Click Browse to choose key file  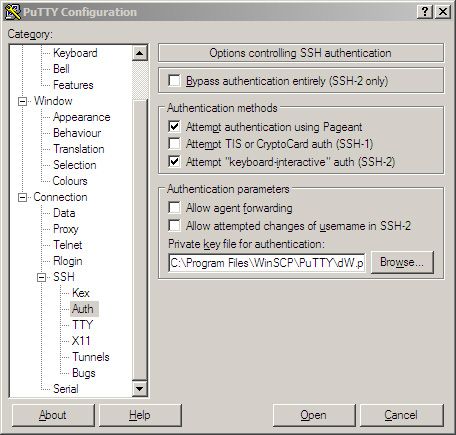pyautogui.click(x=402, y=262)
